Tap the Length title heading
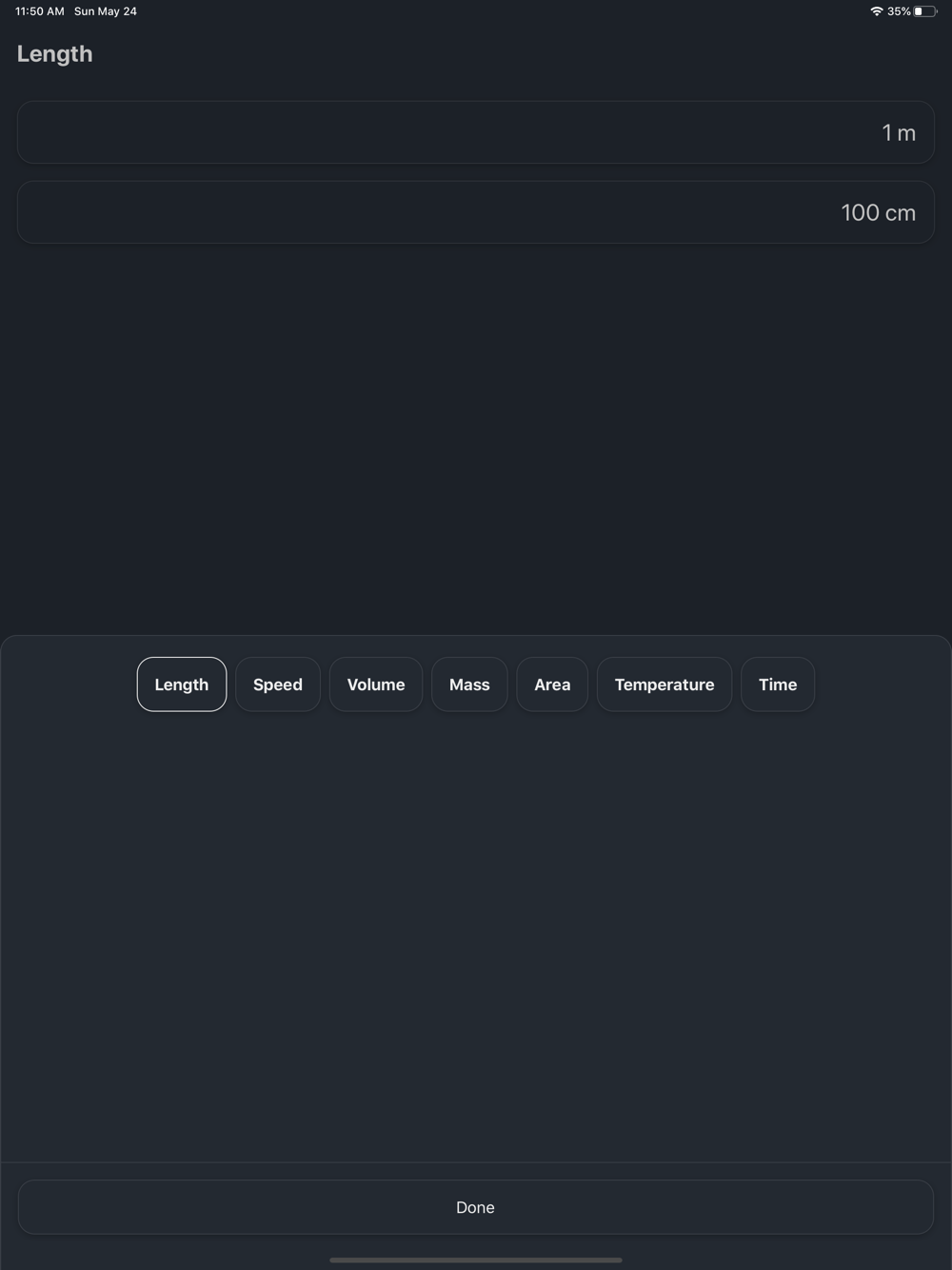 click(55, 54)
